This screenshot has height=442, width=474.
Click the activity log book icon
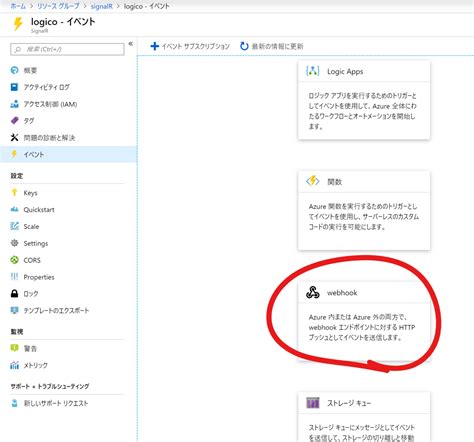14,87
